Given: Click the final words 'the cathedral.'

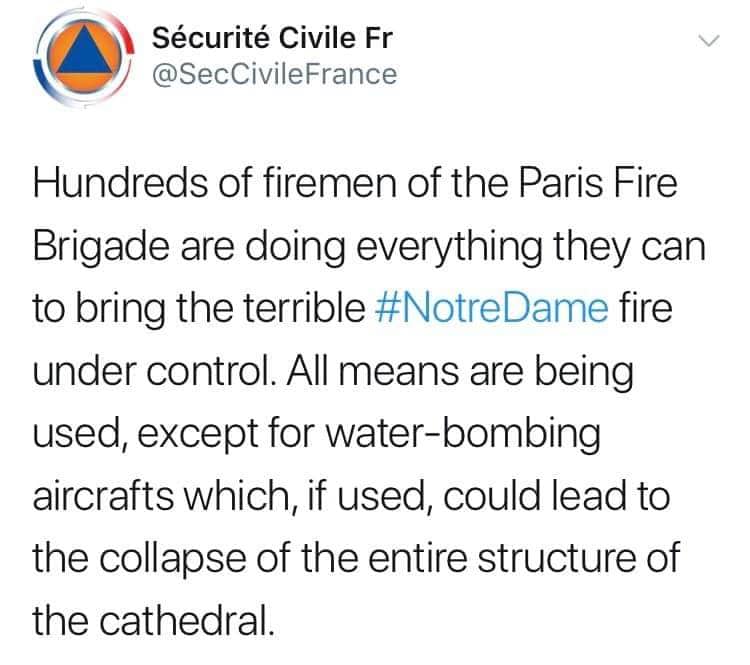Looking at the screenshot, I should point(154,620).
